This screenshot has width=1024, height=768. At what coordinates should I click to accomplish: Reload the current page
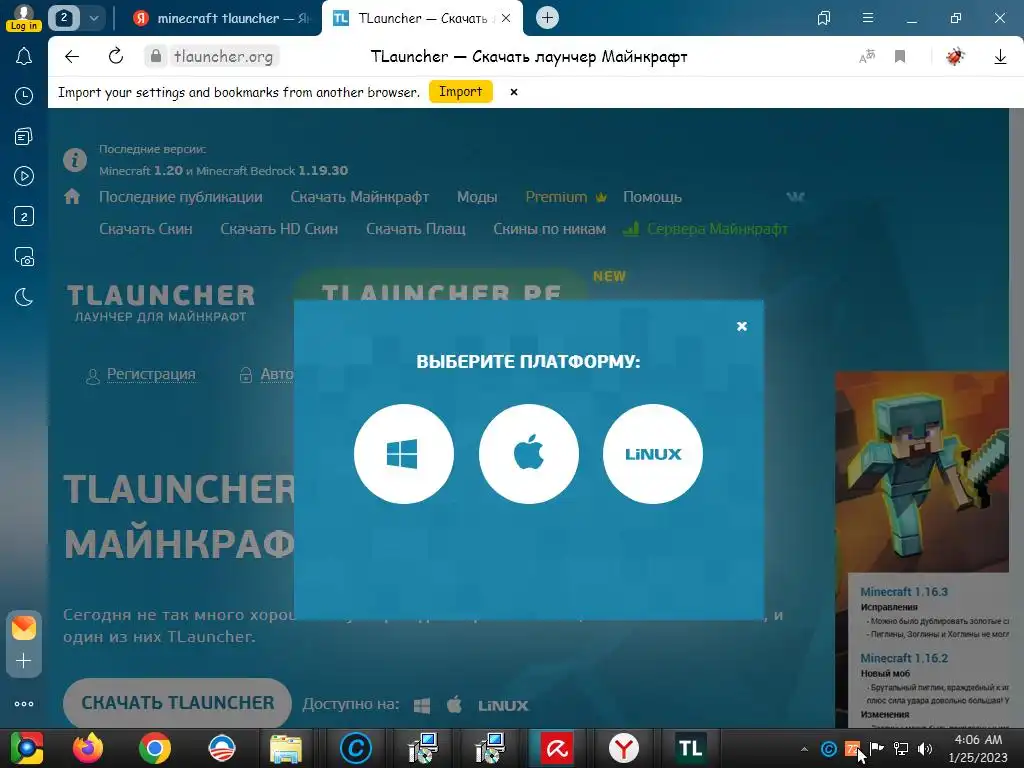(116, 57)
